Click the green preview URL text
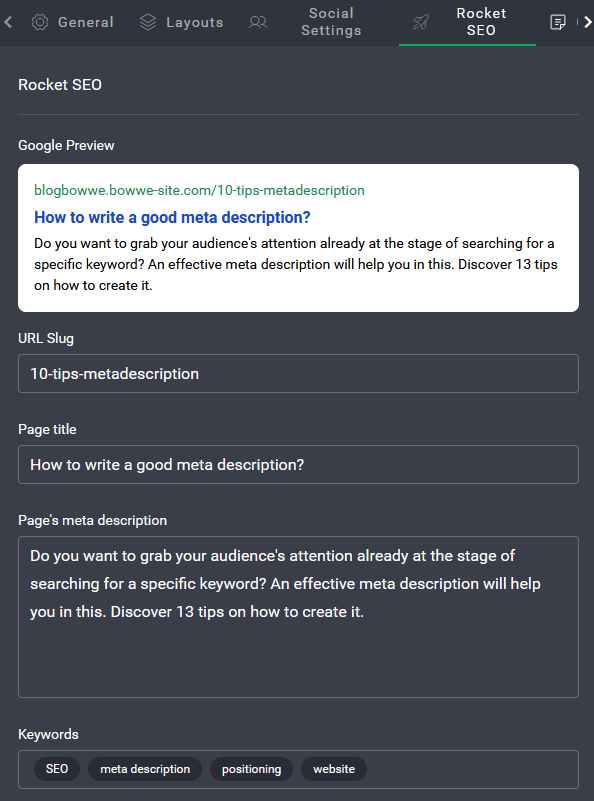 199,191
